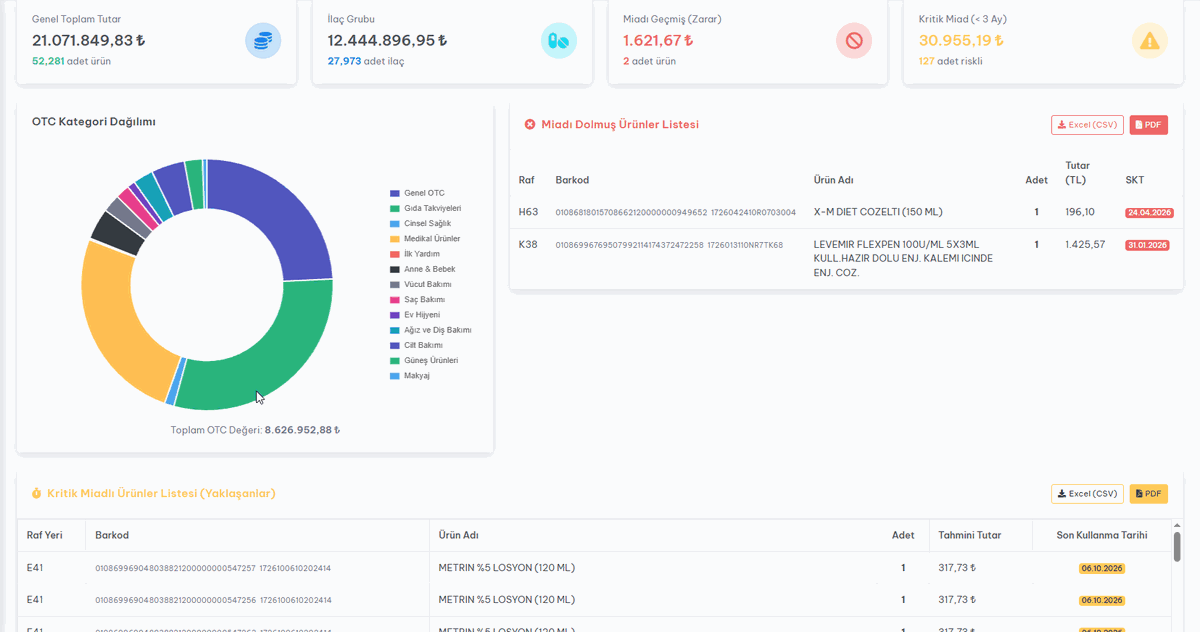The image size is (1200, 632).
Task: Click the Barkod column header in expired products table
Action: click(572, 180)
